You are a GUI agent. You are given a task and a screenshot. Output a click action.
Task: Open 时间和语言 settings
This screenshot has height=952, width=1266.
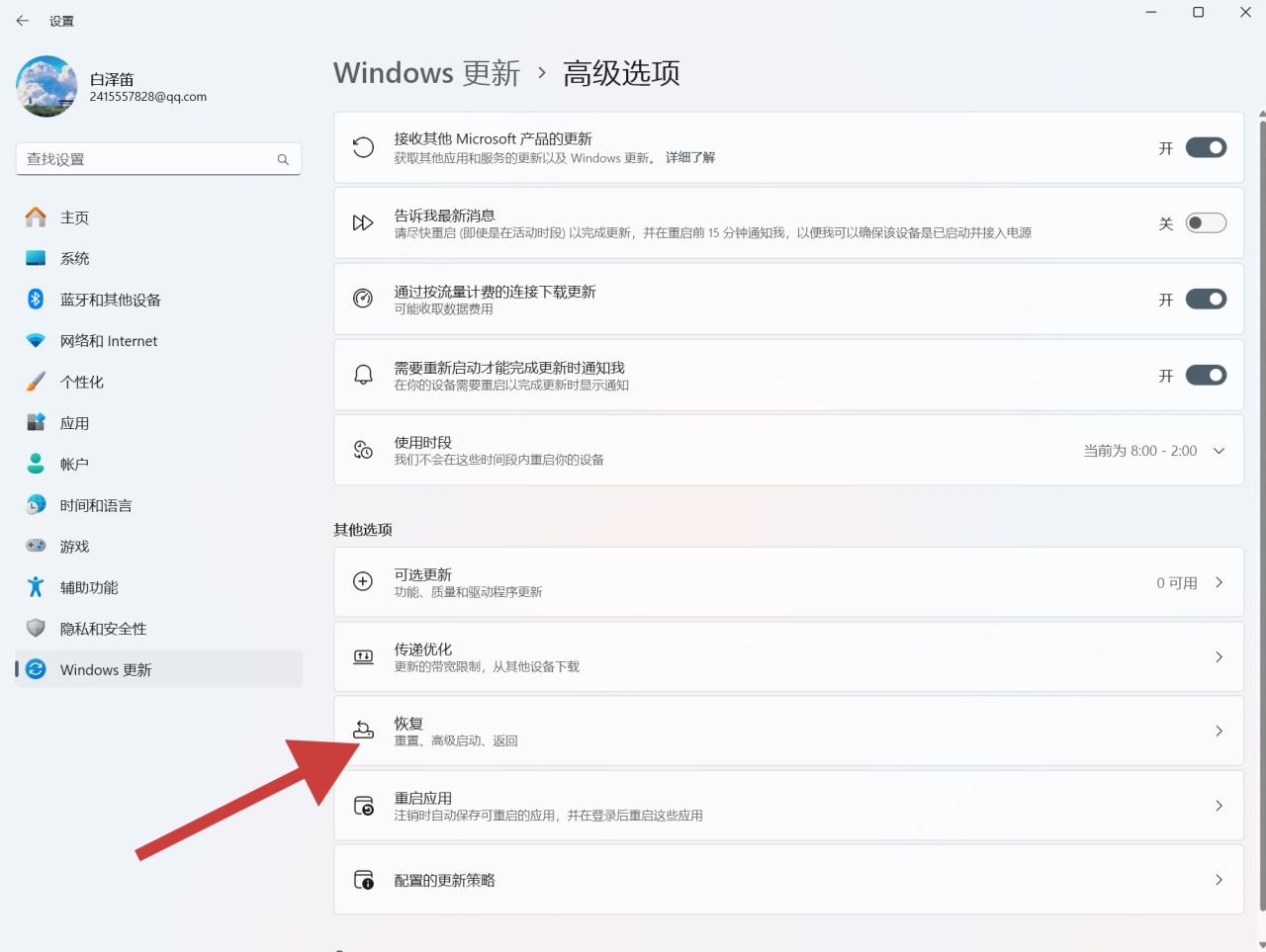[158, 505]
